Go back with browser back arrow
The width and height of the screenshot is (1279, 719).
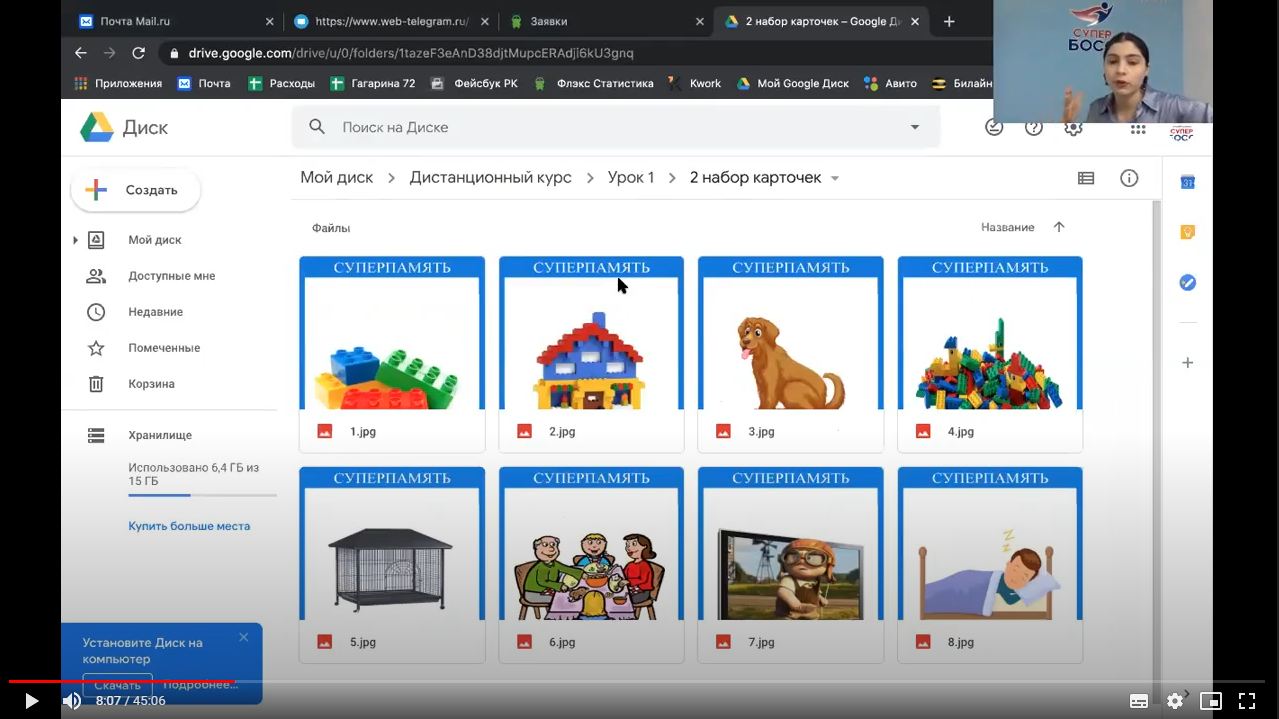pos(81,53)
